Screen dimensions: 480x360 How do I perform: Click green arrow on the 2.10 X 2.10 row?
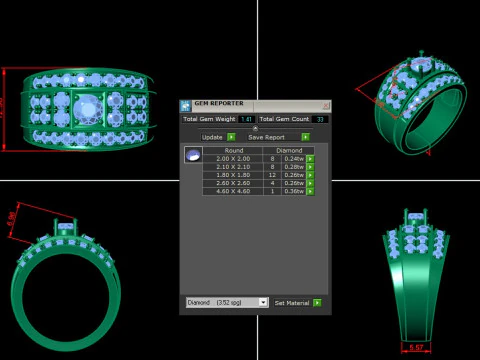click(x=310, y=167)
